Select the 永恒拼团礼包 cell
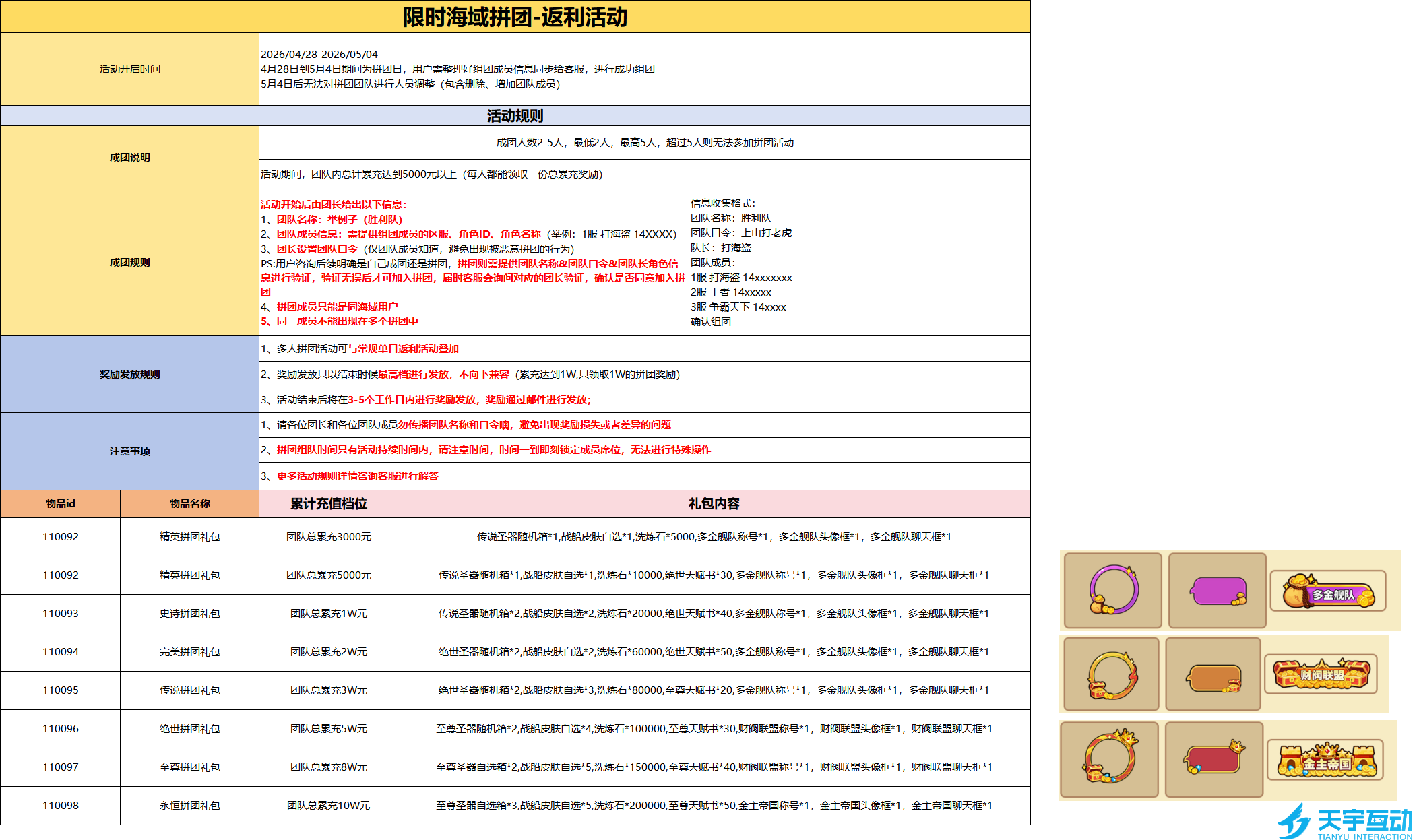 (189, 806)
